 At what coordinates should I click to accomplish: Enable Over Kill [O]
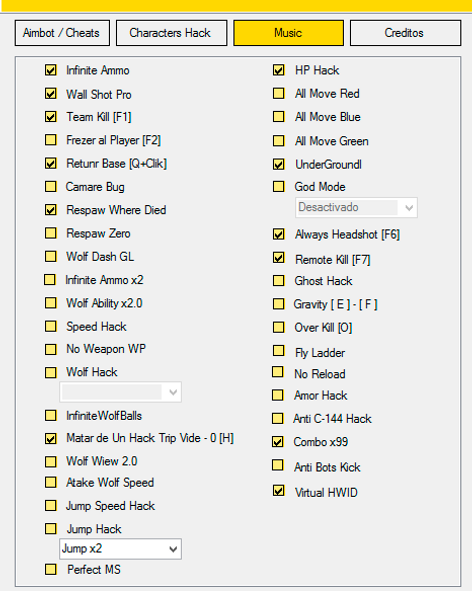pyautogui.click(x=279, y=328)
